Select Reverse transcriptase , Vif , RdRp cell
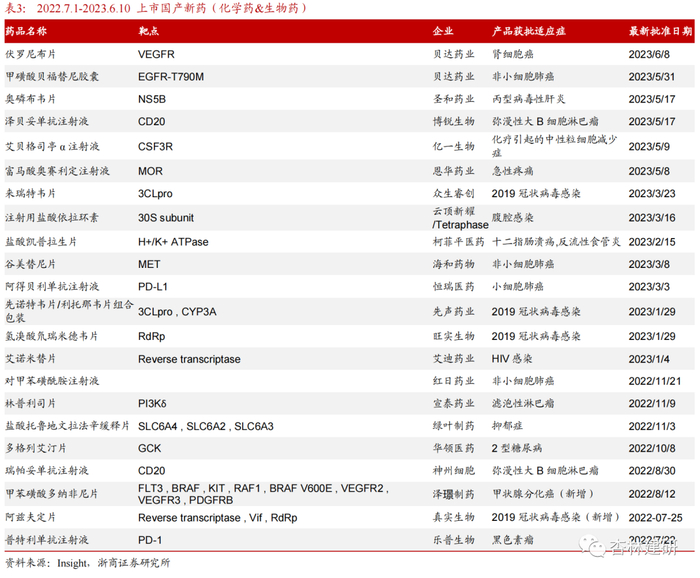This screenshot has height=578, width=700. pos(218,518)
